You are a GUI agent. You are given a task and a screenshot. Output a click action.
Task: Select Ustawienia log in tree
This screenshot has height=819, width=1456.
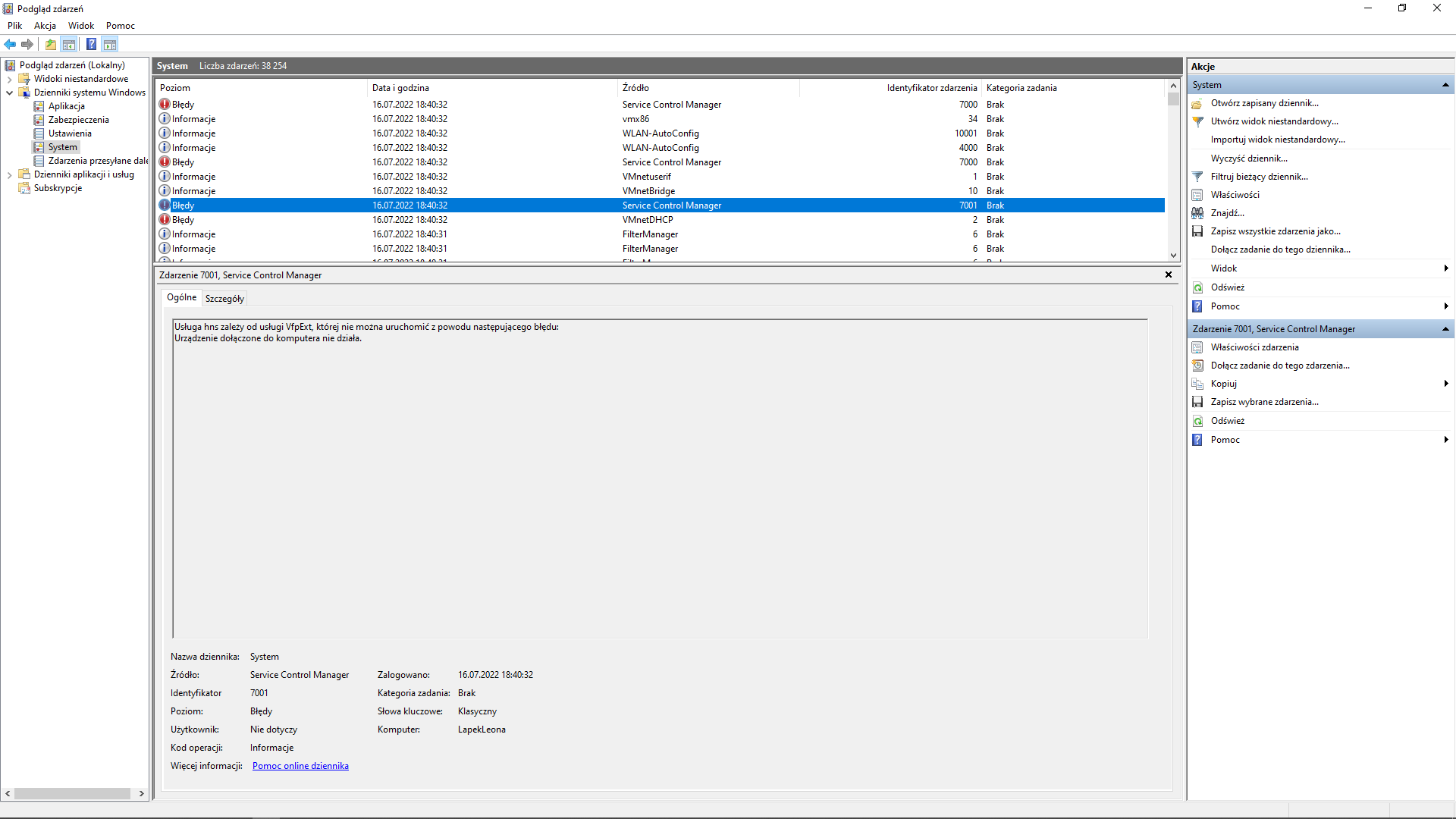click(x=70, y=133)
